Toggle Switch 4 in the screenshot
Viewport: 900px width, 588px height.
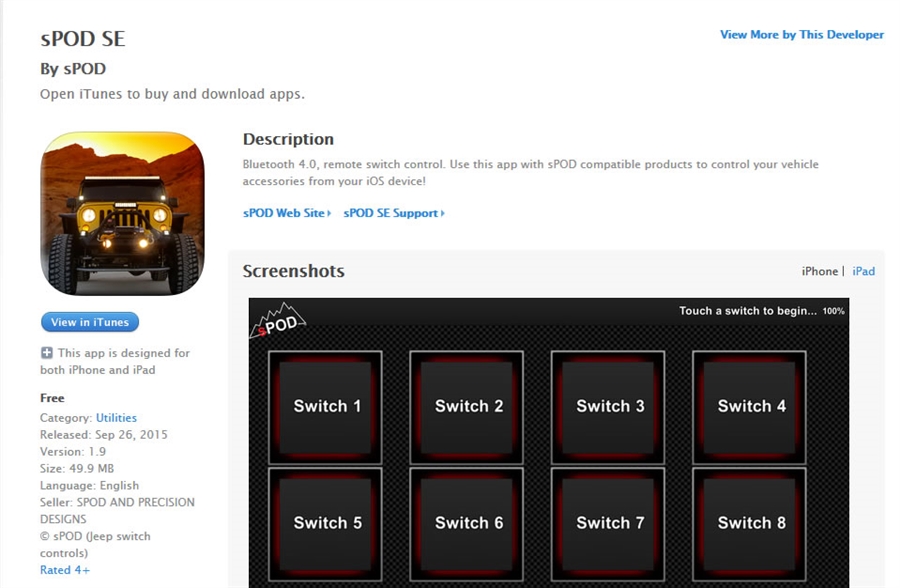pos(749,407)
